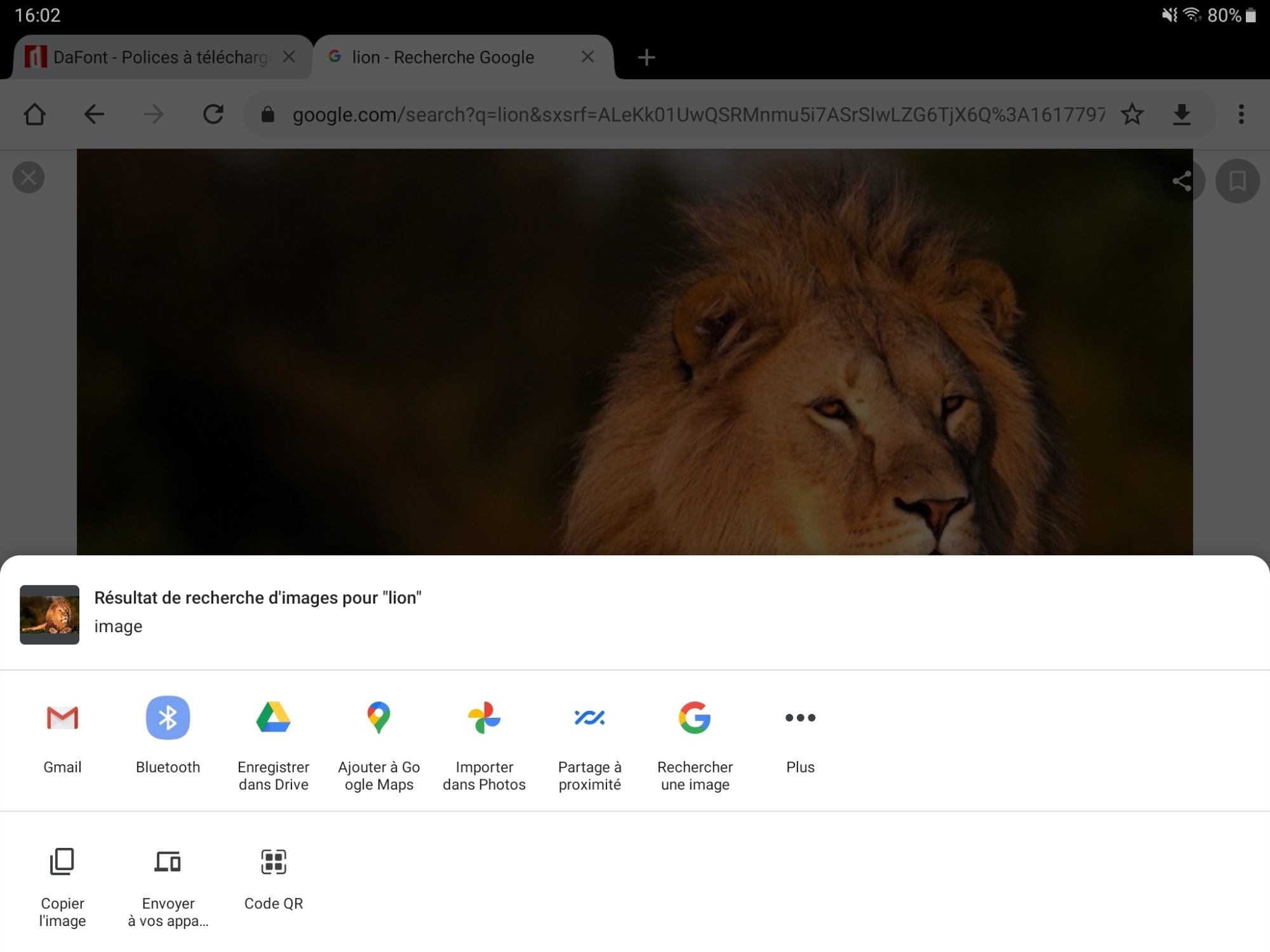Bookmark this page with the star
Image resolution: width=1270 pixels, height=952 pixels.
pyautogui.click(x=1132, y=114)
